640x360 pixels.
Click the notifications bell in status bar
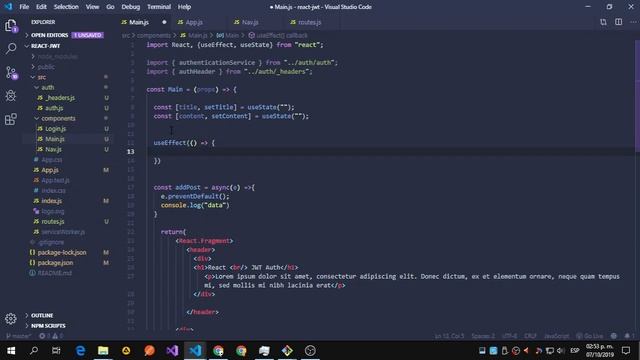(629, 336)
